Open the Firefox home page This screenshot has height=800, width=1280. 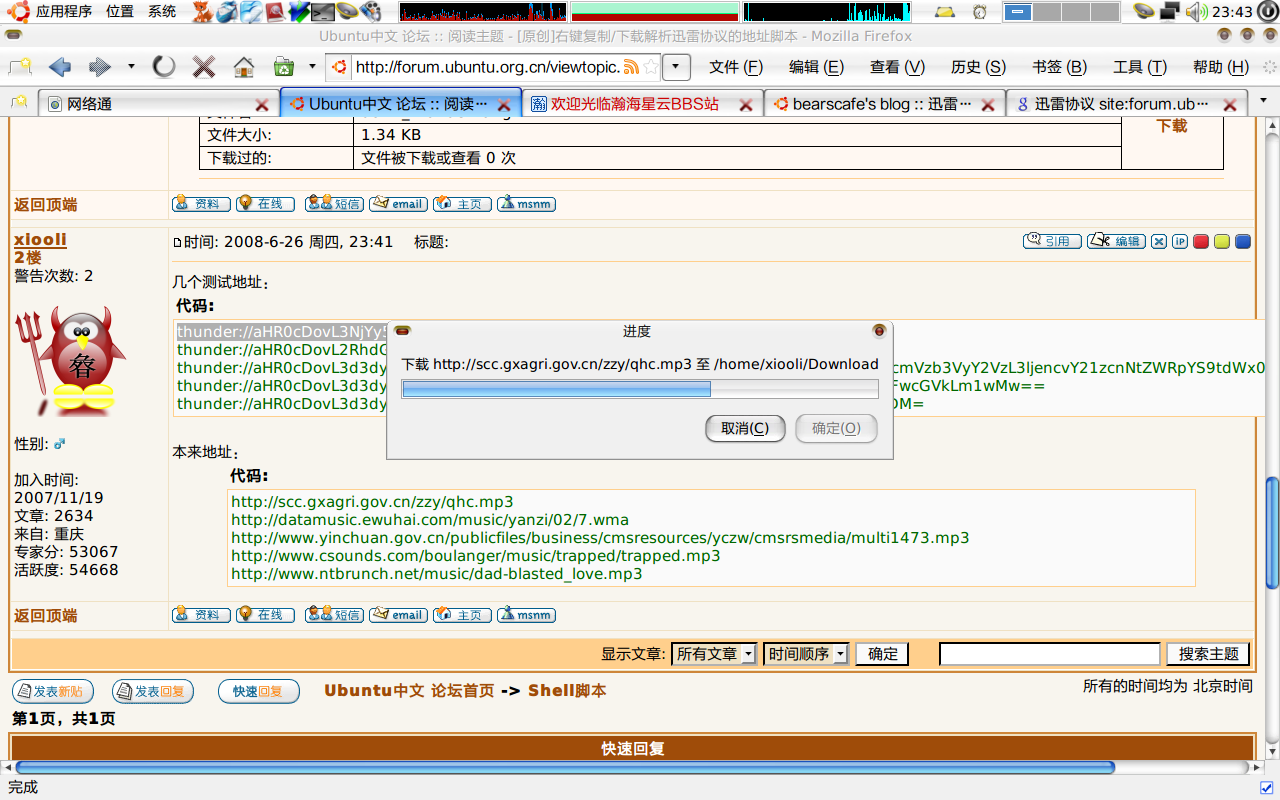[x=244, y=67]
